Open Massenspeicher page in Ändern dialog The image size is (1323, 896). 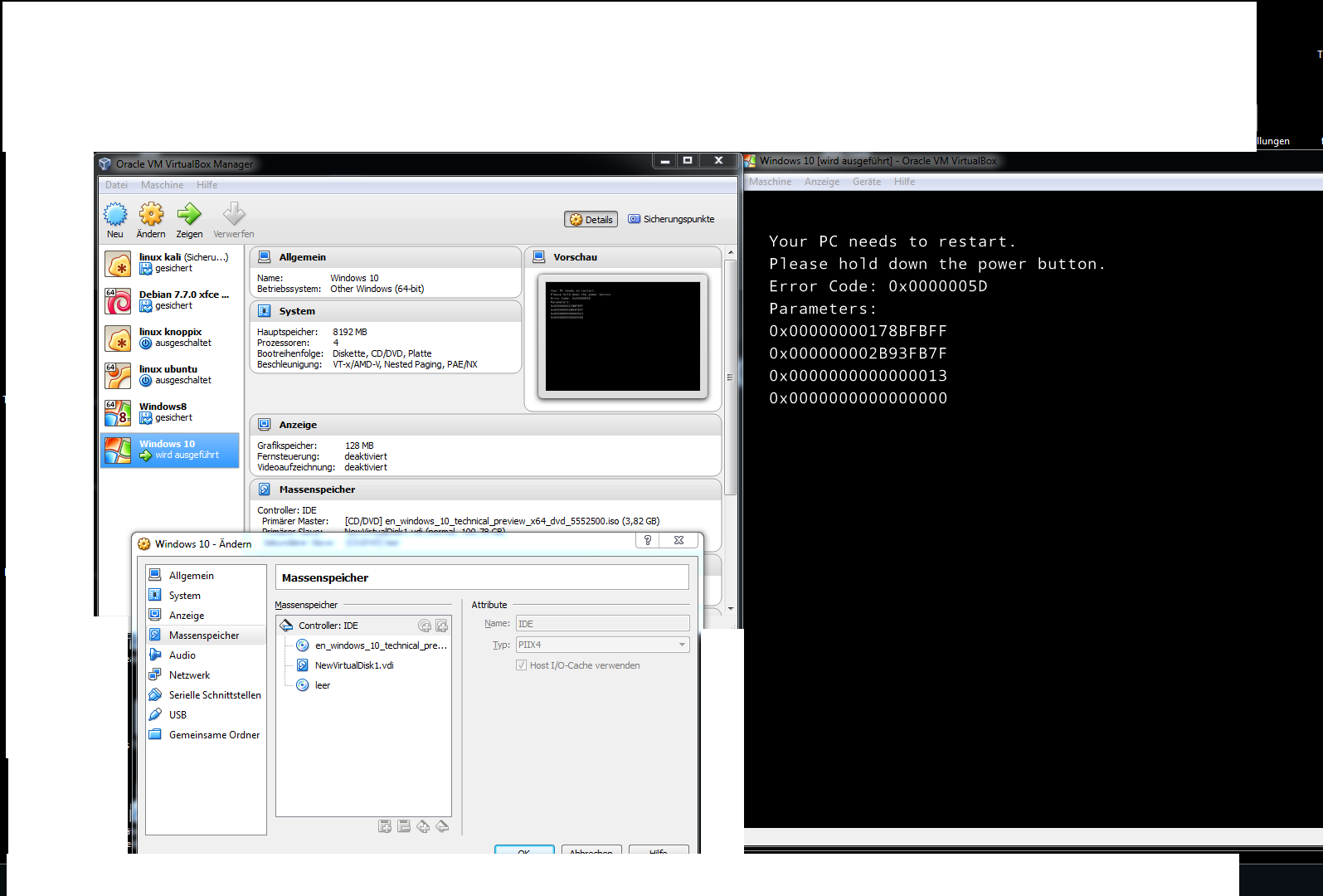pos(206,635)
